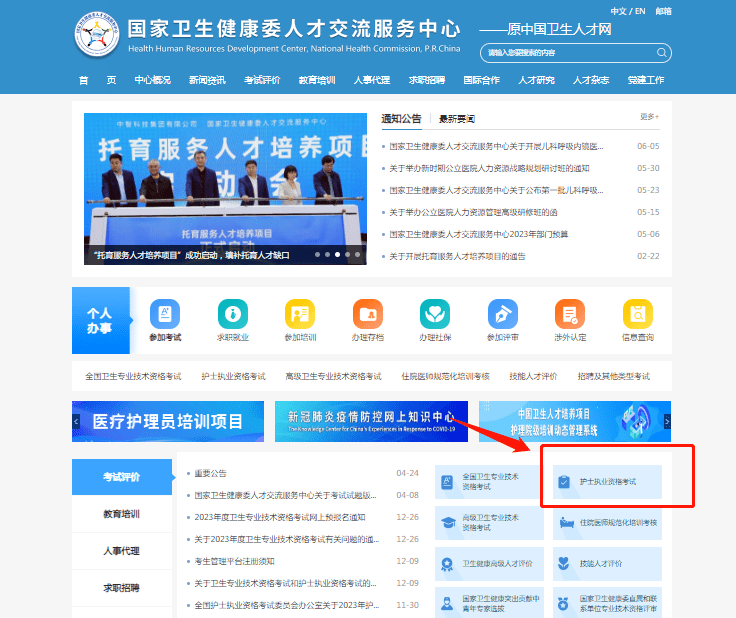Click 住院医师规范化培训考核 text link
The width and height of the screenshot is (736, 618).
[x=445, y=376]
